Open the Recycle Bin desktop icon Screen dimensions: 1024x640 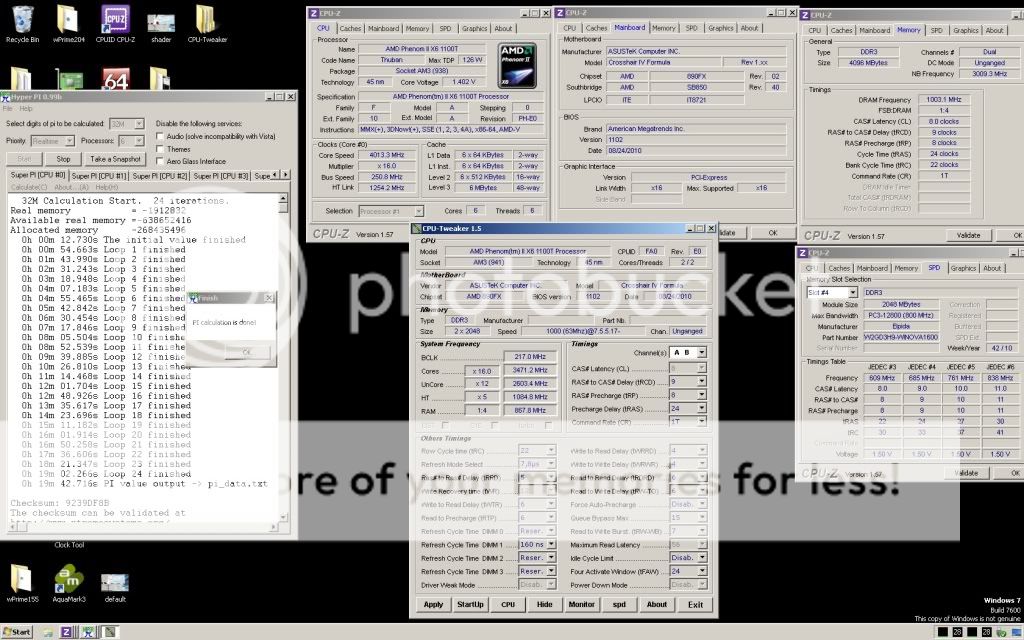pyautogui.click(x=21, y=21)
